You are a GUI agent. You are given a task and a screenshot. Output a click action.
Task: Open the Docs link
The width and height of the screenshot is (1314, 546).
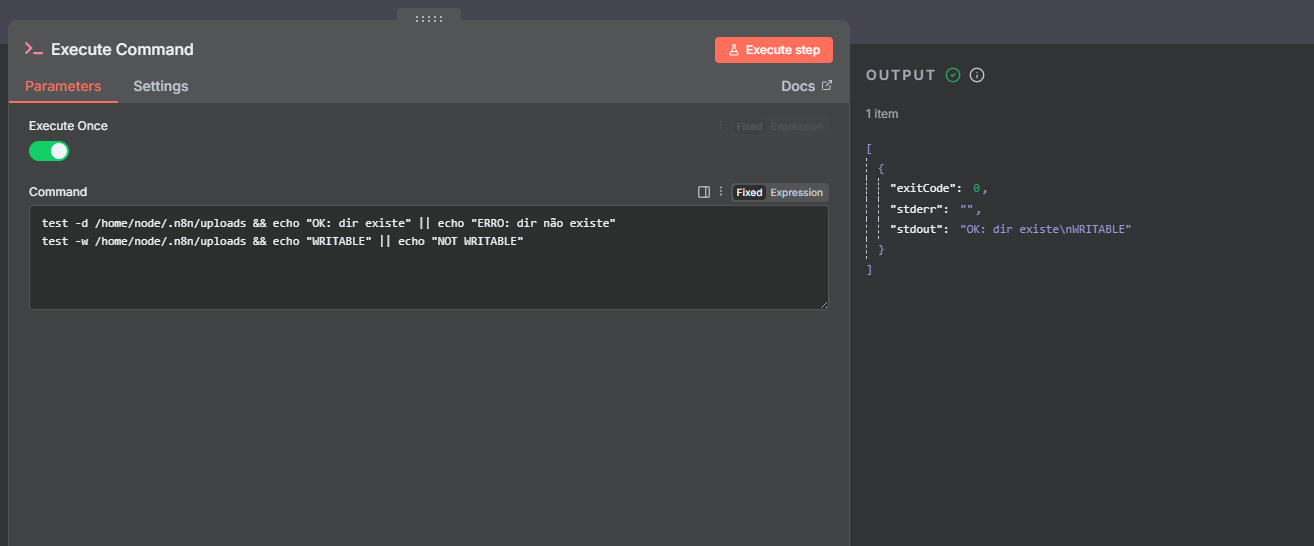798,86
